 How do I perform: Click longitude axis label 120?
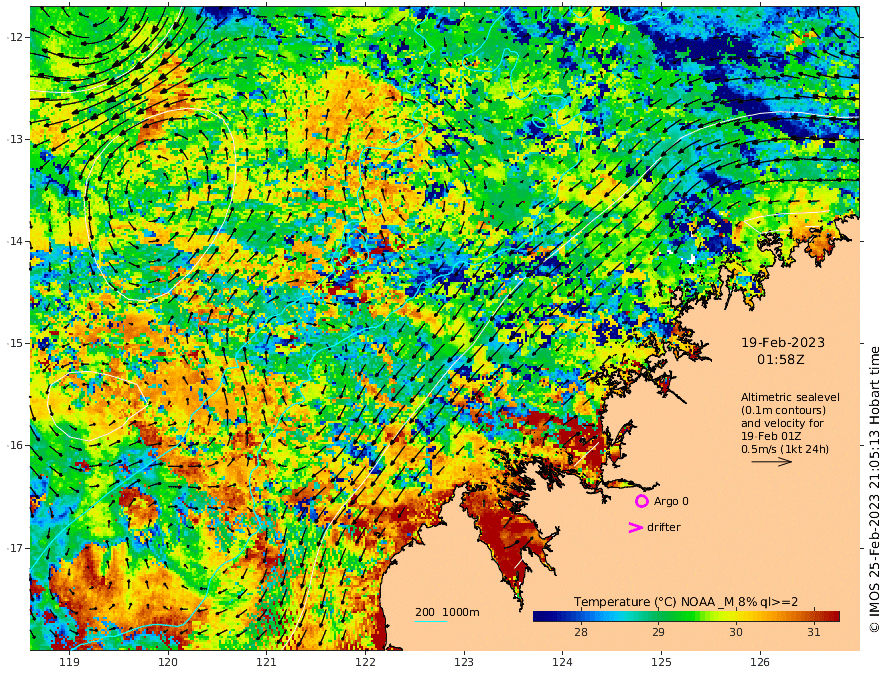tap(168, 663)
